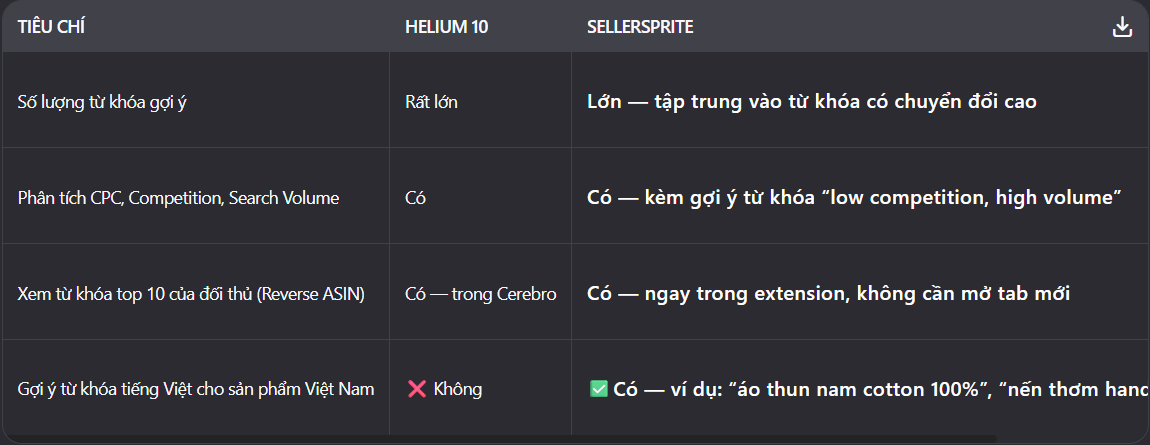1150x445 pixels.
Task: Click the 'Rất lớn' cell
Action: 431,102
